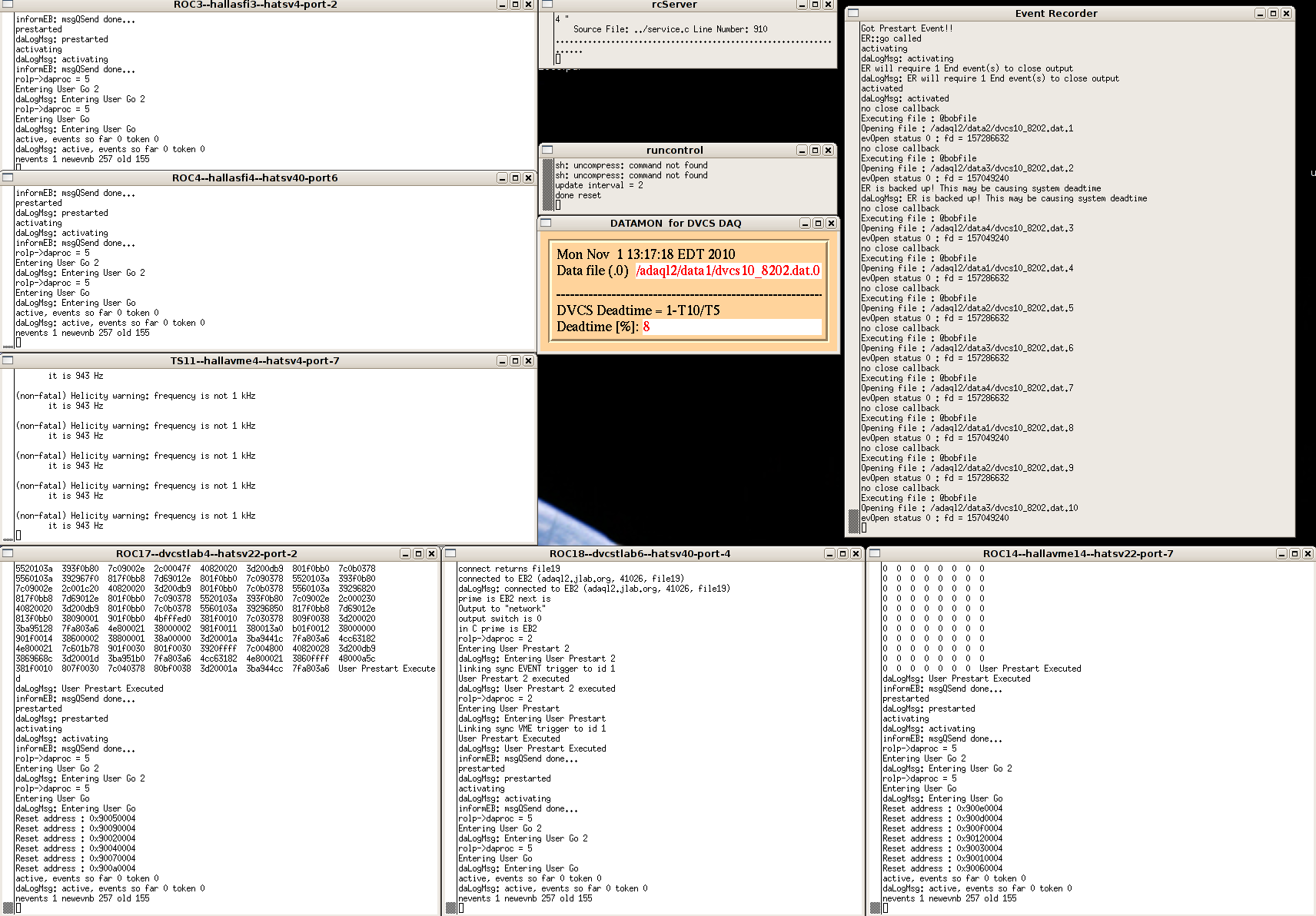Click 'Source File: ../service.c' line in rcServer
Viewport: 1316px width, 916px height.
coord(670,29)
